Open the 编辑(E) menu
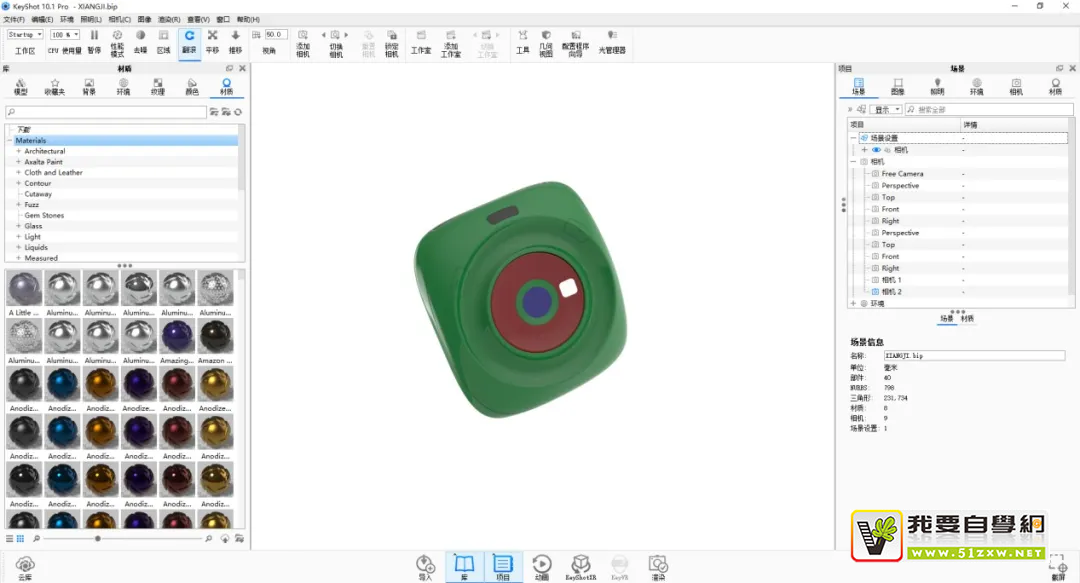The image size is (1080, 583). [42, 19]
